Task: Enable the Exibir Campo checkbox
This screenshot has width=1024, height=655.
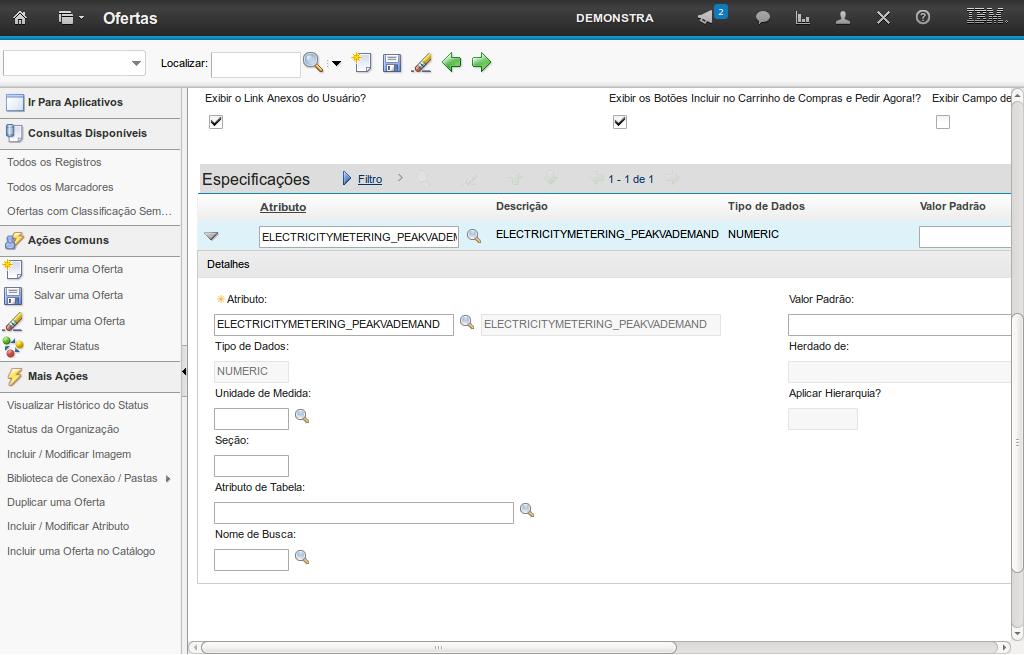Action: [x=943, y=122]
